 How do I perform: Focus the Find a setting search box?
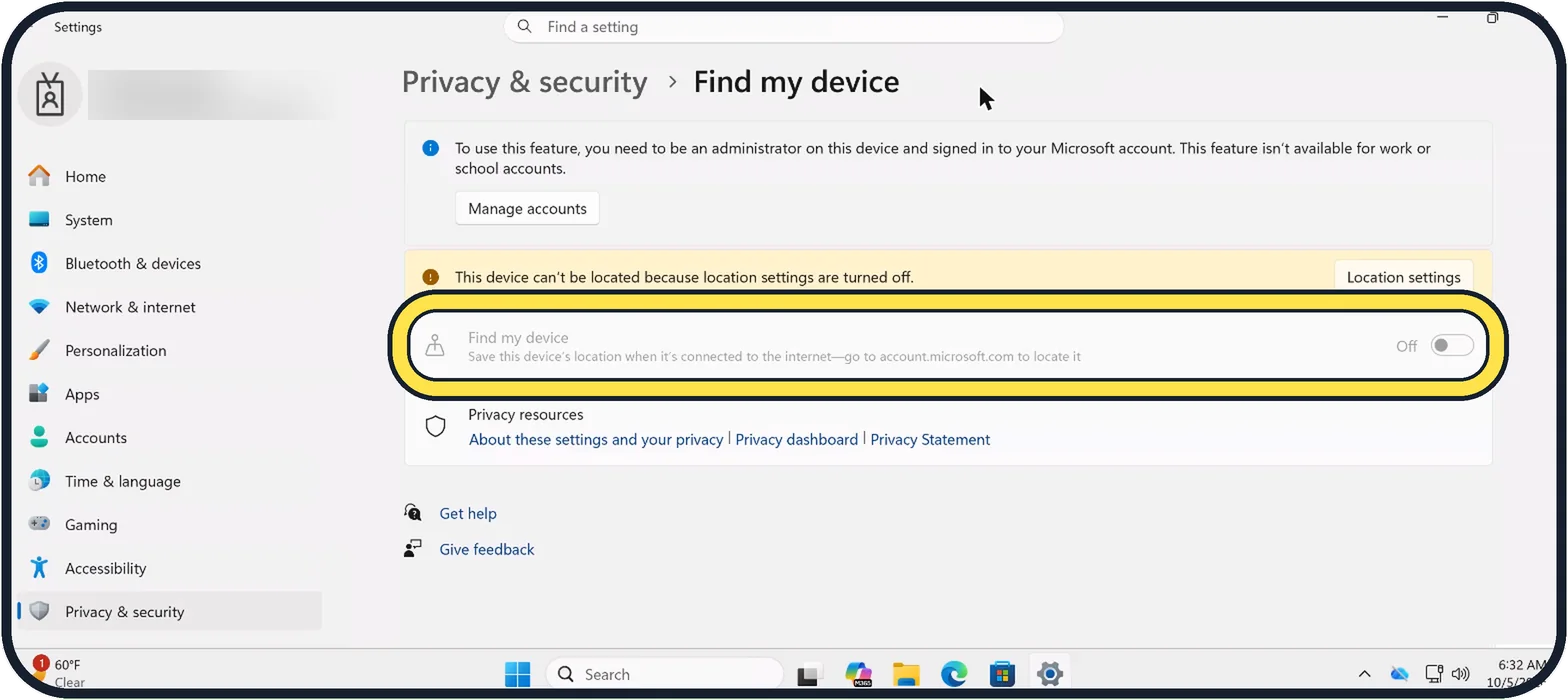(783, 27)
